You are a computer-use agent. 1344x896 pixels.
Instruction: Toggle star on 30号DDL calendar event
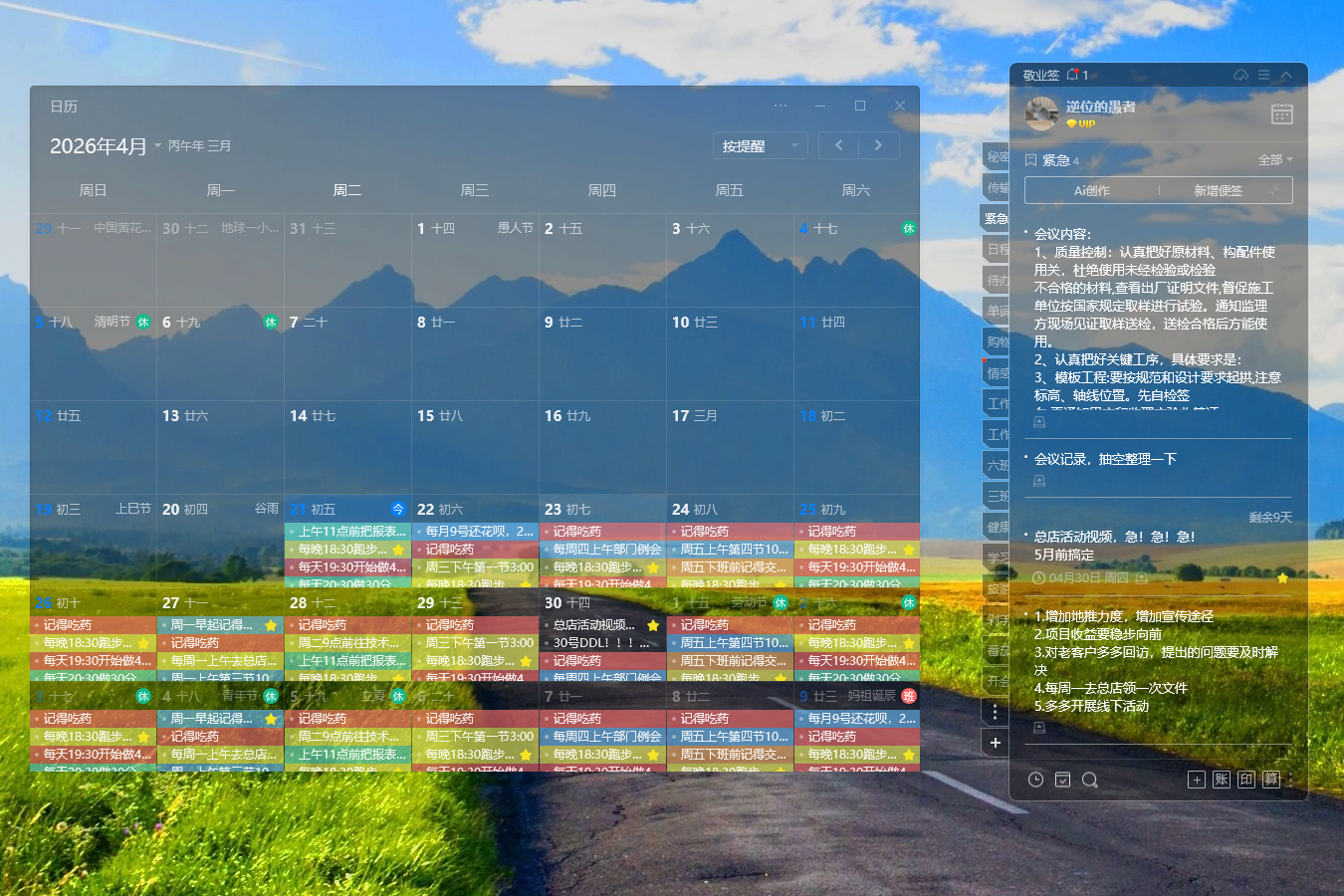[653, 625]
